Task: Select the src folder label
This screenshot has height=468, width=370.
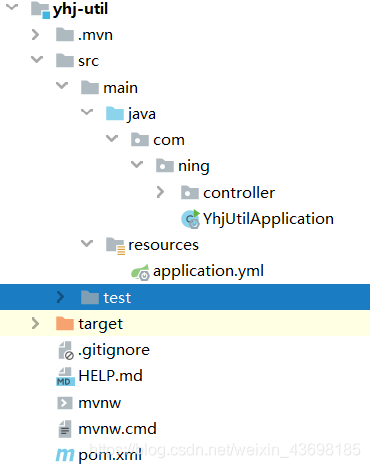Action: [x=88, y=61]
